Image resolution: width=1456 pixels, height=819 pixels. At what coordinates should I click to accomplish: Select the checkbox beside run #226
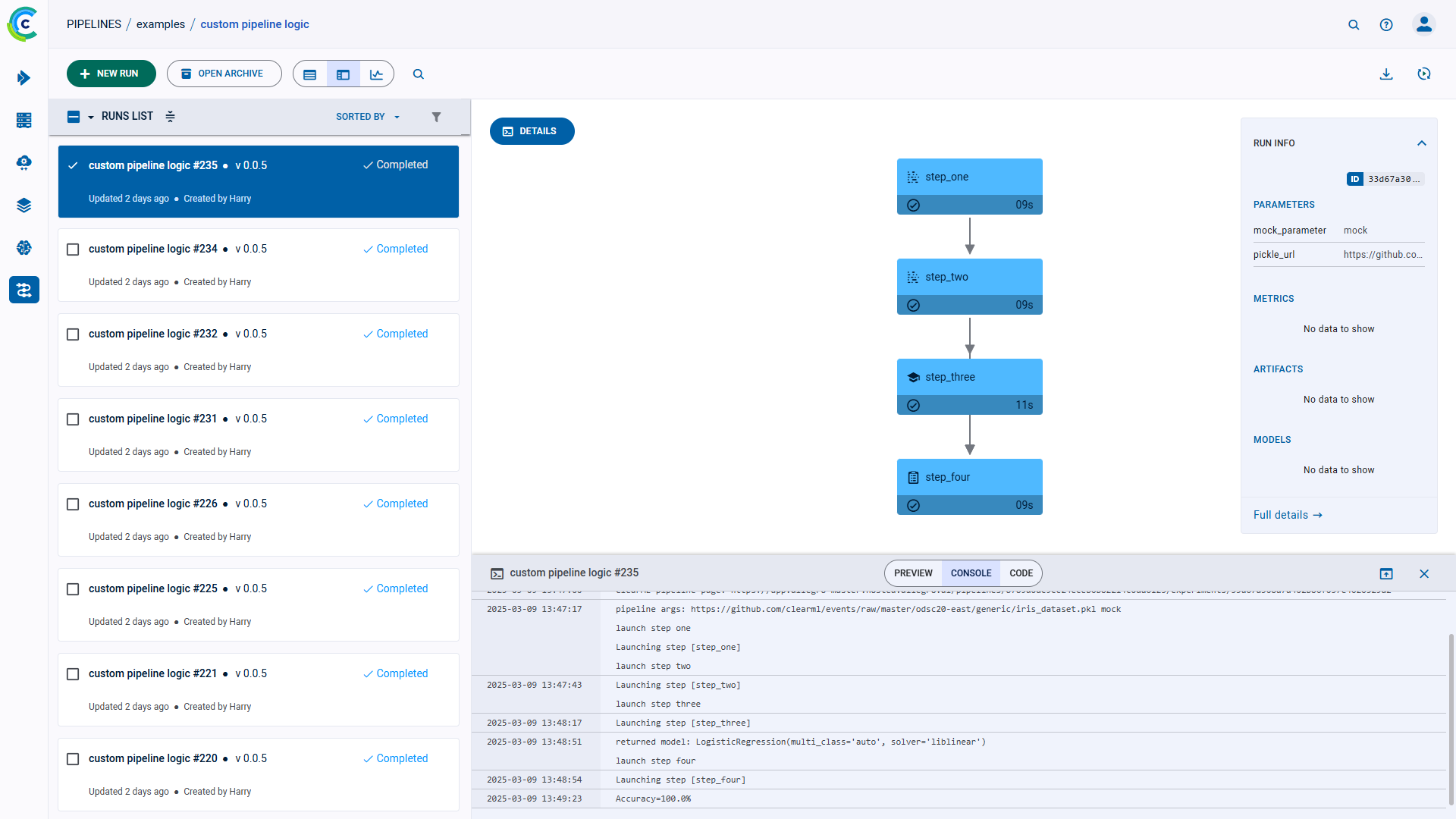[x=73, y=504]
